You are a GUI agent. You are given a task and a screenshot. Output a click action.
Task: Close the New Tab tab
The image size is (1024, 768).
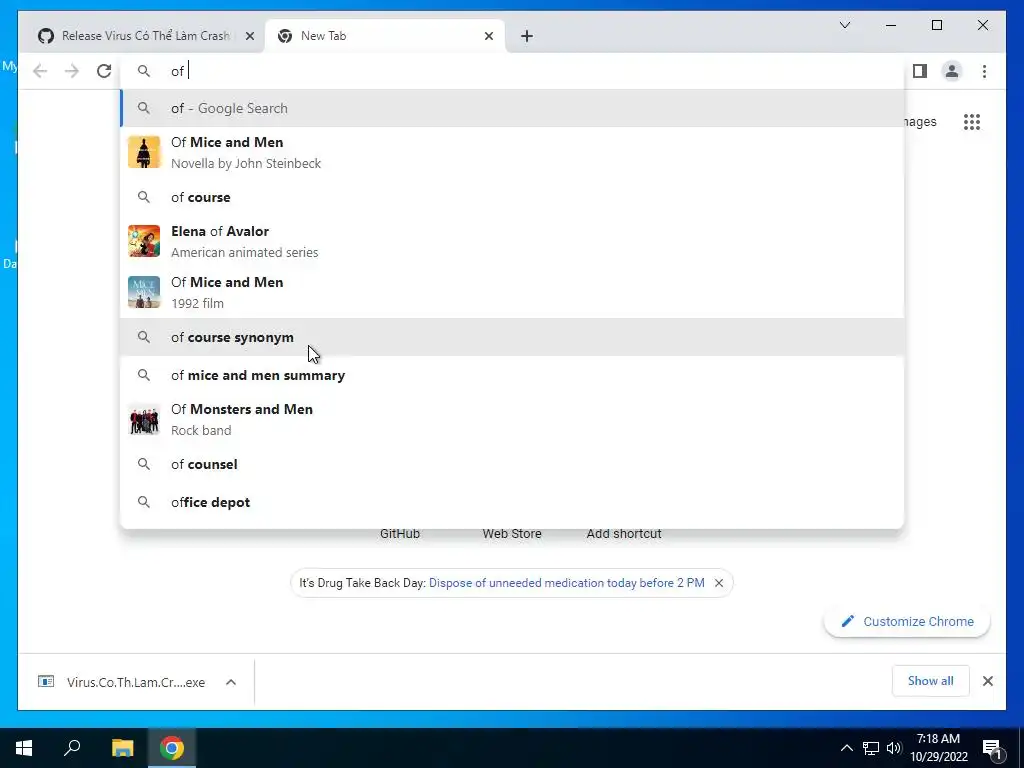488,36
